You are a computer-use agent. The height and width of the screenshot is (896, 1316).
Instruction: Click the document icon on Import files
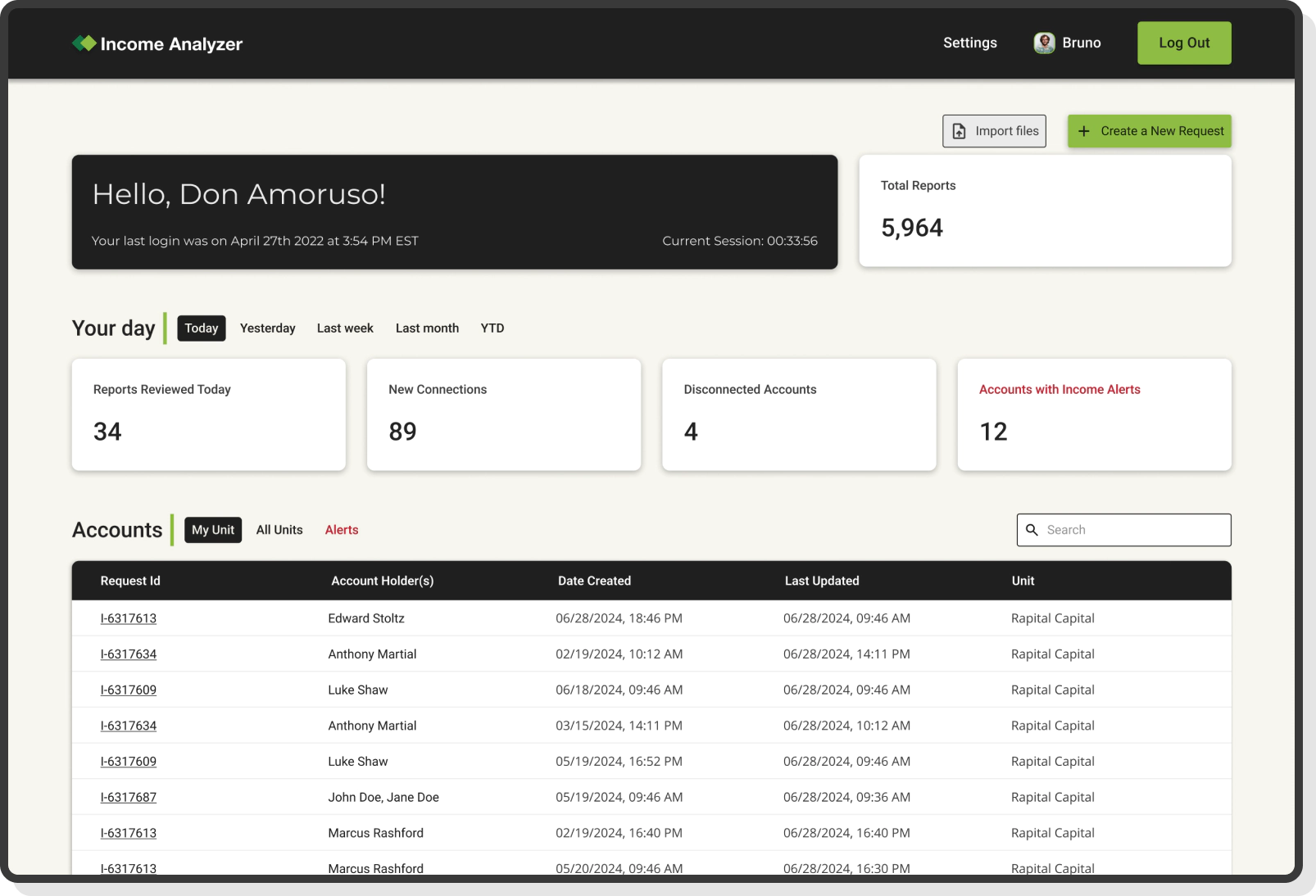coord(958,130)
